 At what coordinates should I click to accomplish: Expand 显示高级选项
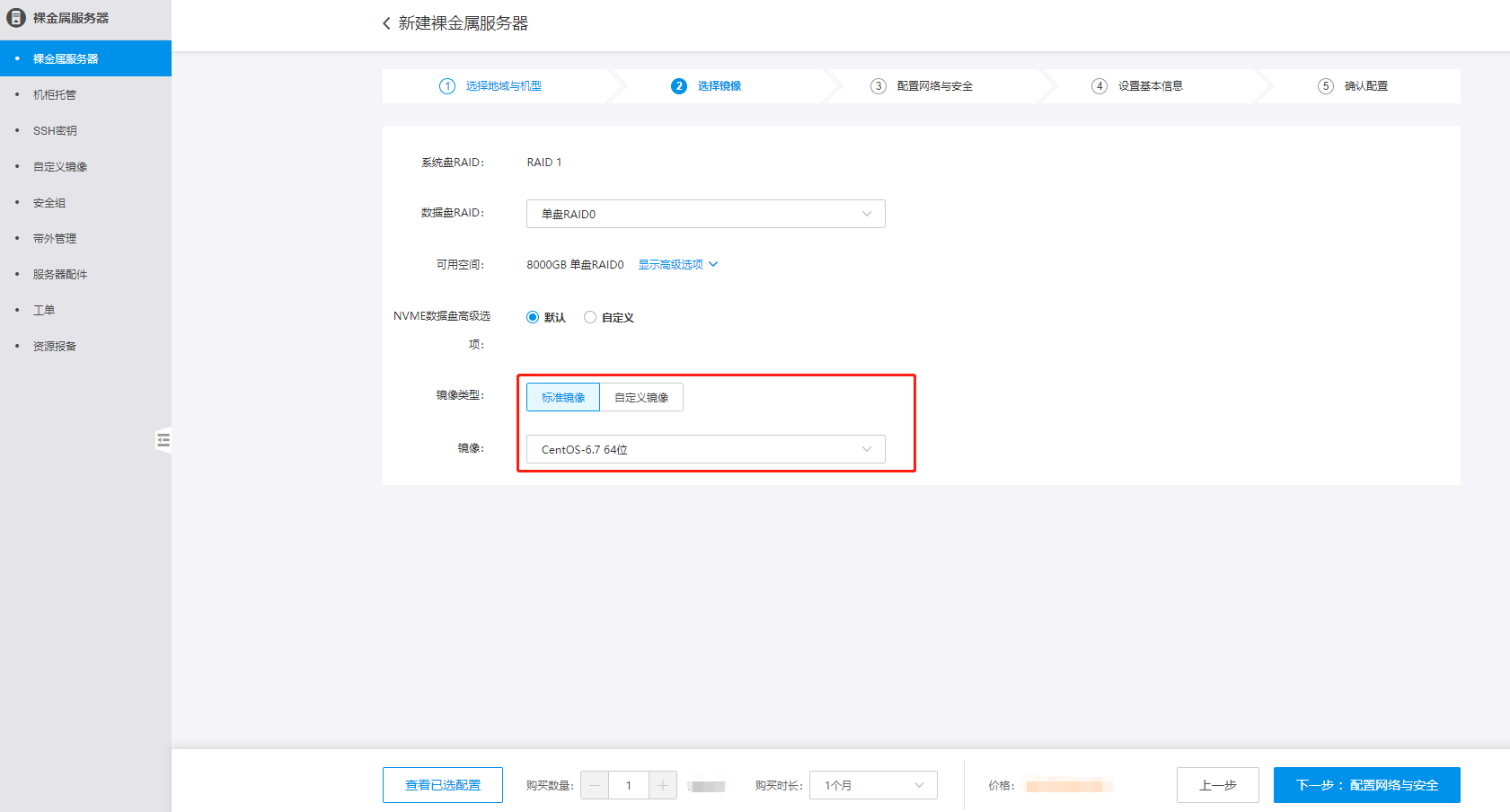[x=678, y=265]
